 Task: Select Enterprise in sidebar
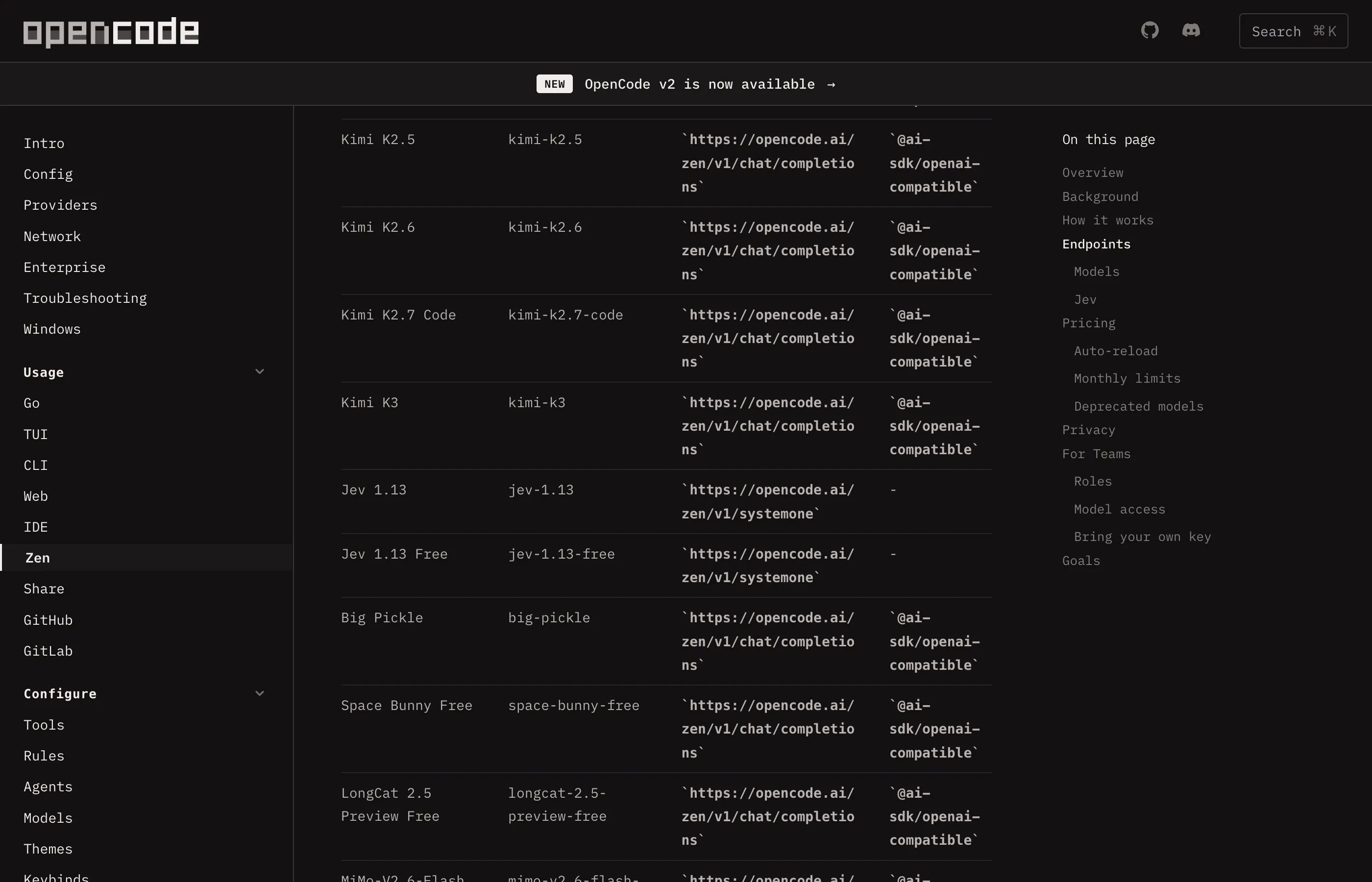(64, 268)
